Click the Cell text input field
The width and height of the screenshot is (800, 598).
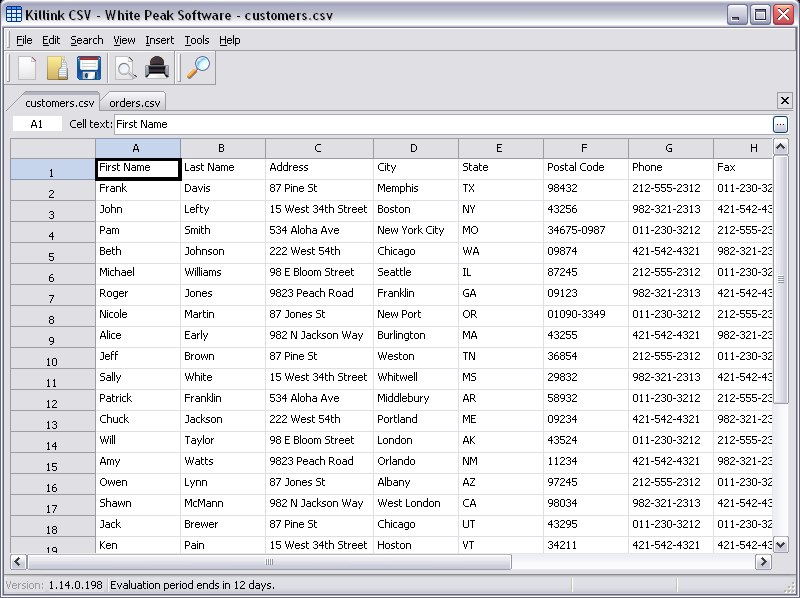440,124
